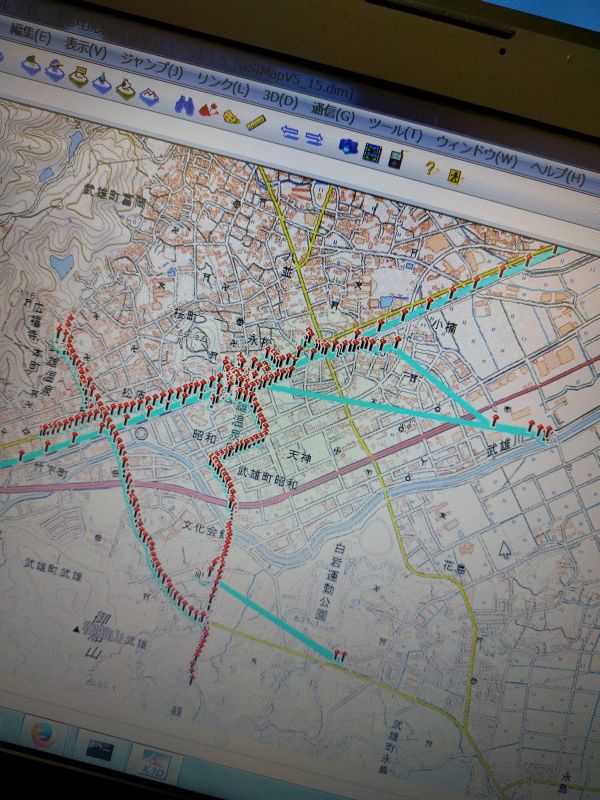Viewport: 600px width, 800px height.
Task: Click the blue binoculars search icon
Action: coord(184,105)
